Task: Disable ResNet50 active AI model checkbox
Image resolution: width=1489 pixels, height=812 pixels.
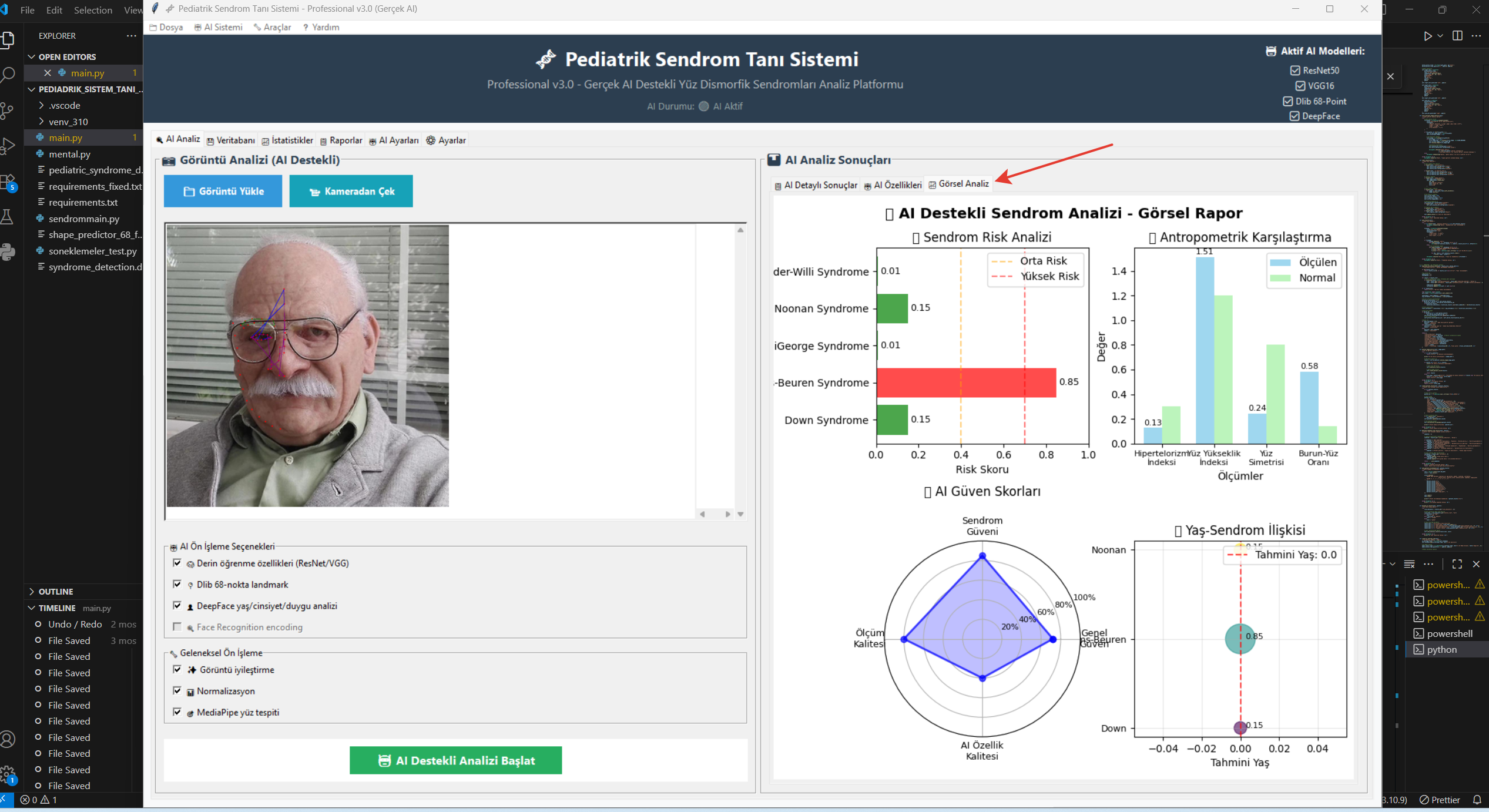Action: tap(1295, 71)
